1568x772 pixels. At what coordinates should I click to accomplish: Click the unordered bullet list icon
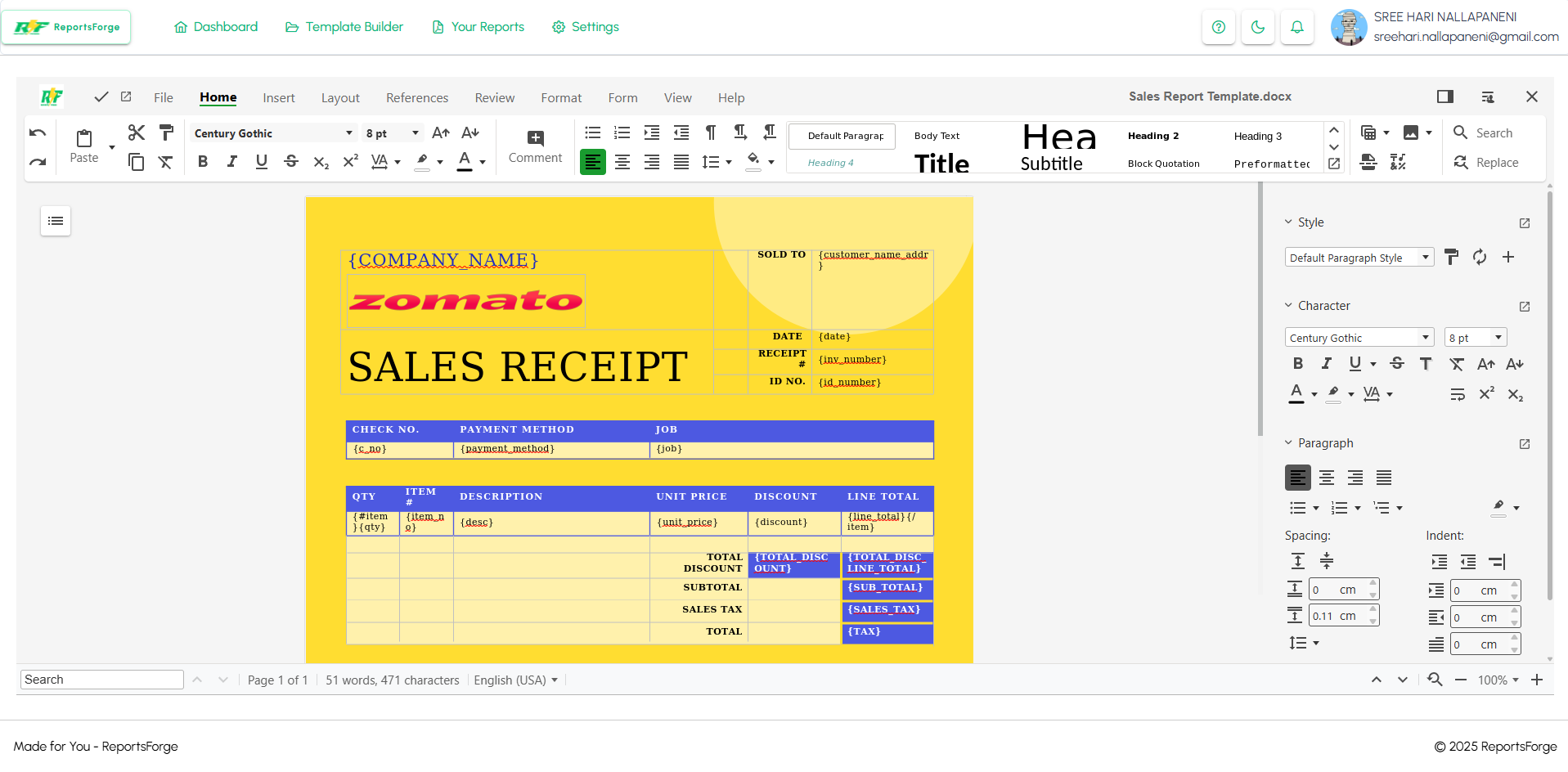coord(593,132)
